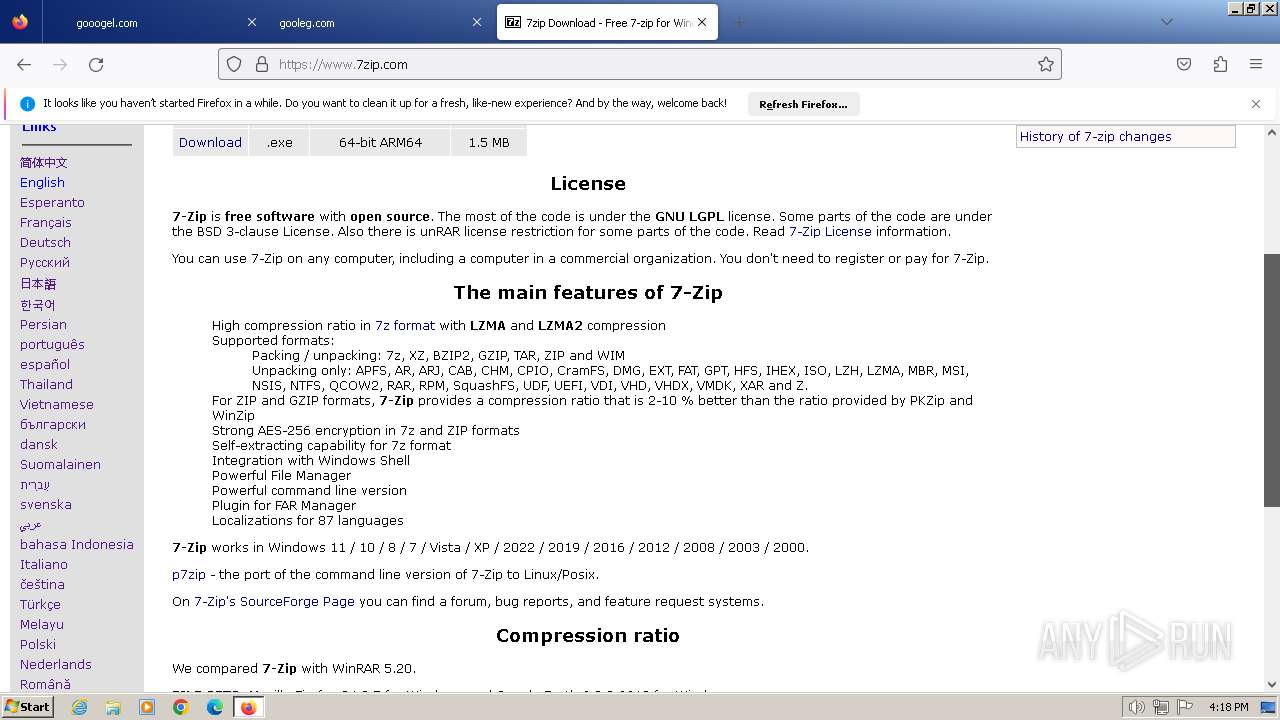Bookmark this page with the star

click(1046, 64)
